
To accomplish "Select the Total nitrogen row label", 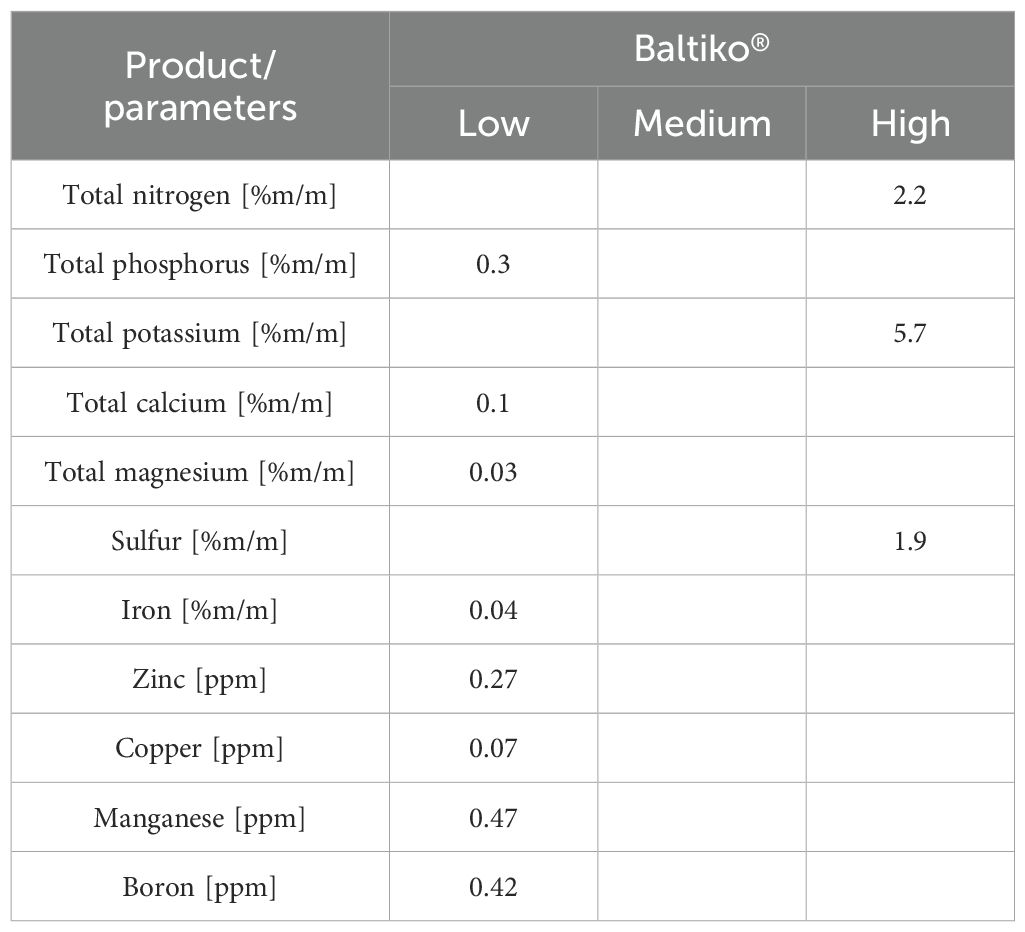I will tap(200, 195).
